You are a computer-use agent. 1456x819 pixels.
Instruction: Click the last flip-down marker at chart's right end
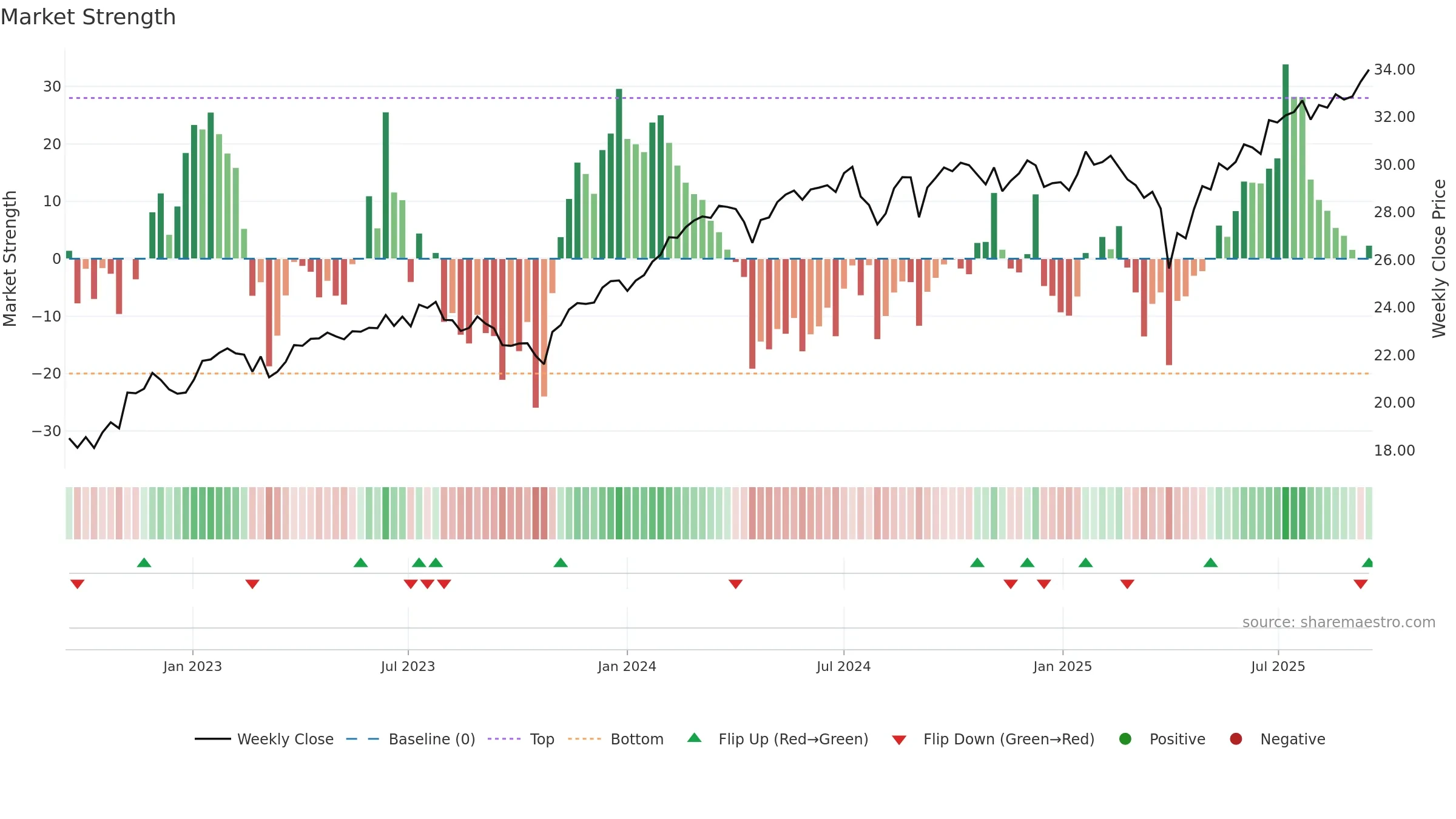(x=1360, y=584)
